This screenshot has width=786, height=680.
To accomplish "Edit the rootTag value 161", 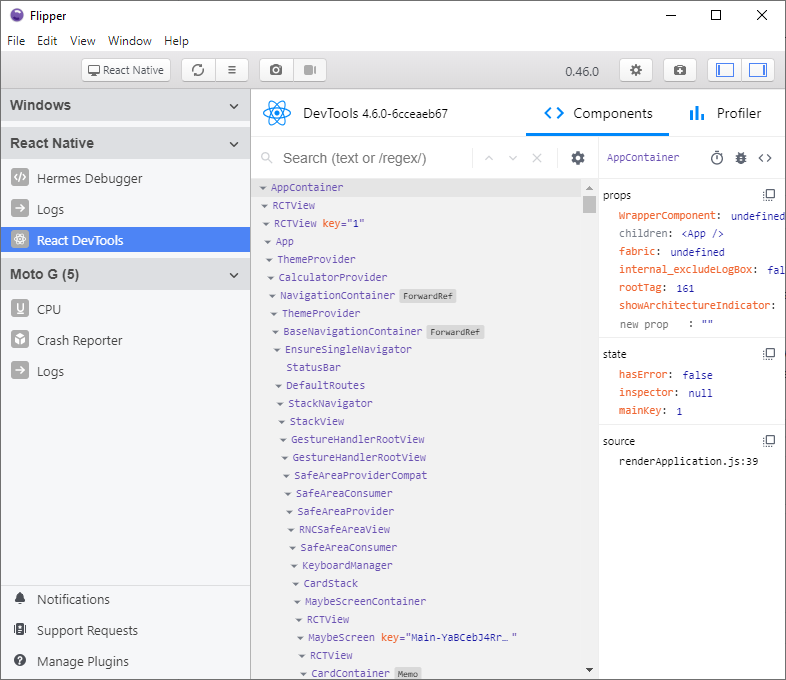I will coord(685,288).
